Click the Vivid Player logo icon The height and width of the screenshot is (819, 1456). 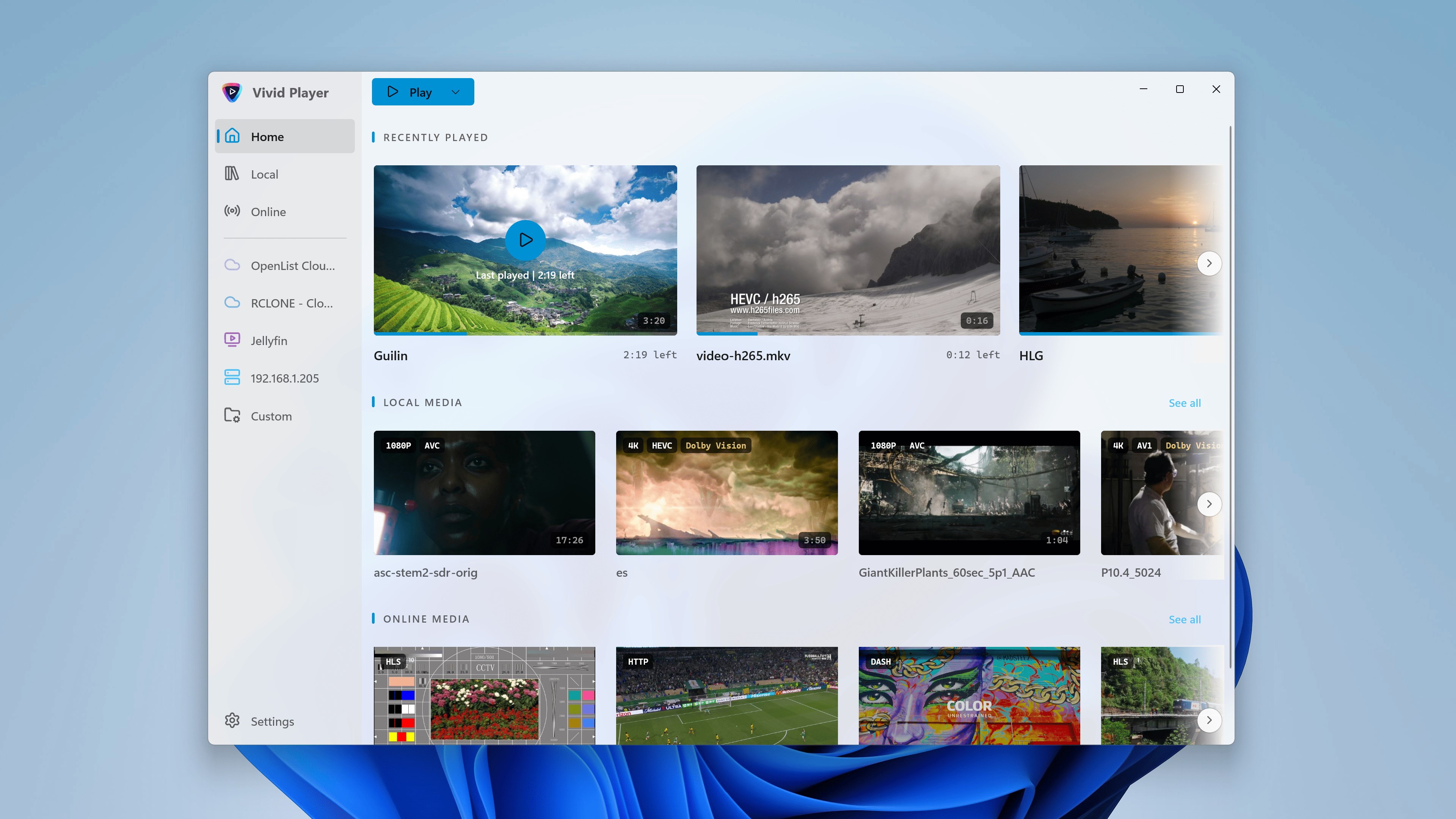tap(232, 92)
